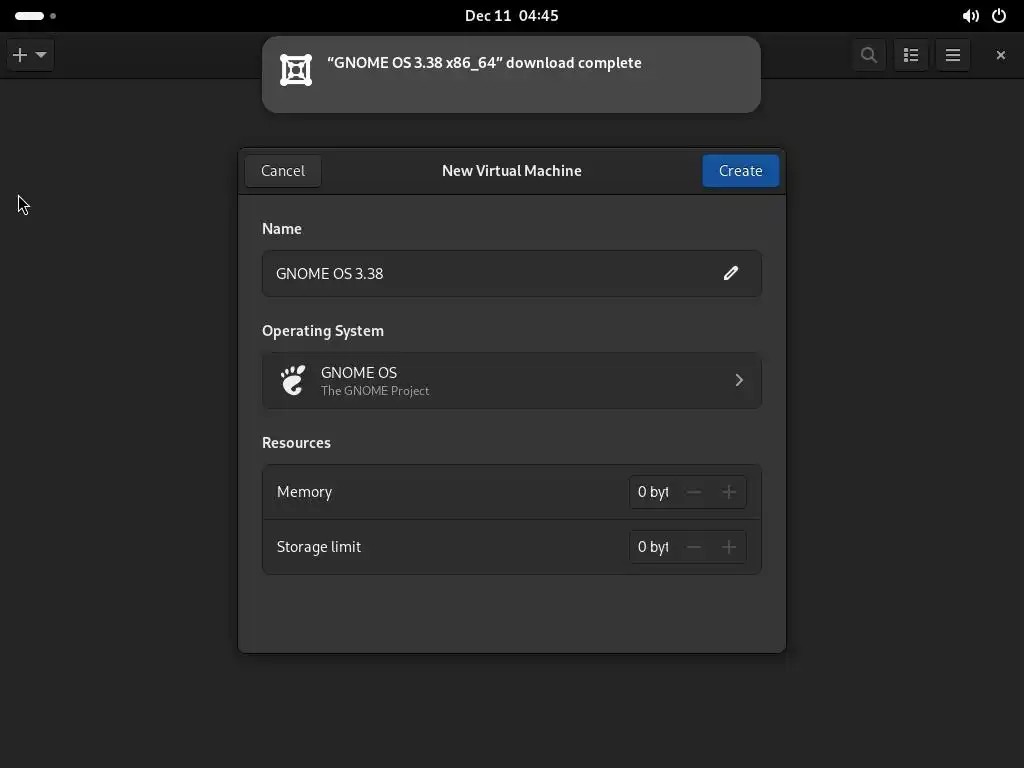Open the volume icon in top bar
Screen dimensions: 1024x768
970,16
